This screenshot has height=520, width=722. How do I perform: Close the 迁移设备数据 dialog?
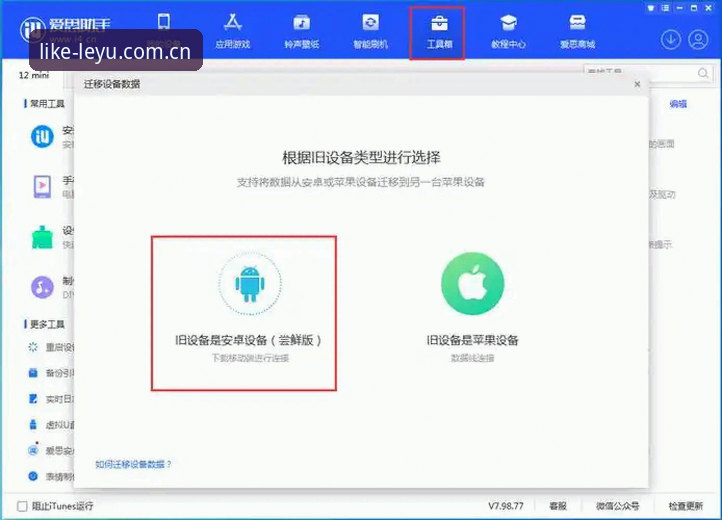point(637,84)
